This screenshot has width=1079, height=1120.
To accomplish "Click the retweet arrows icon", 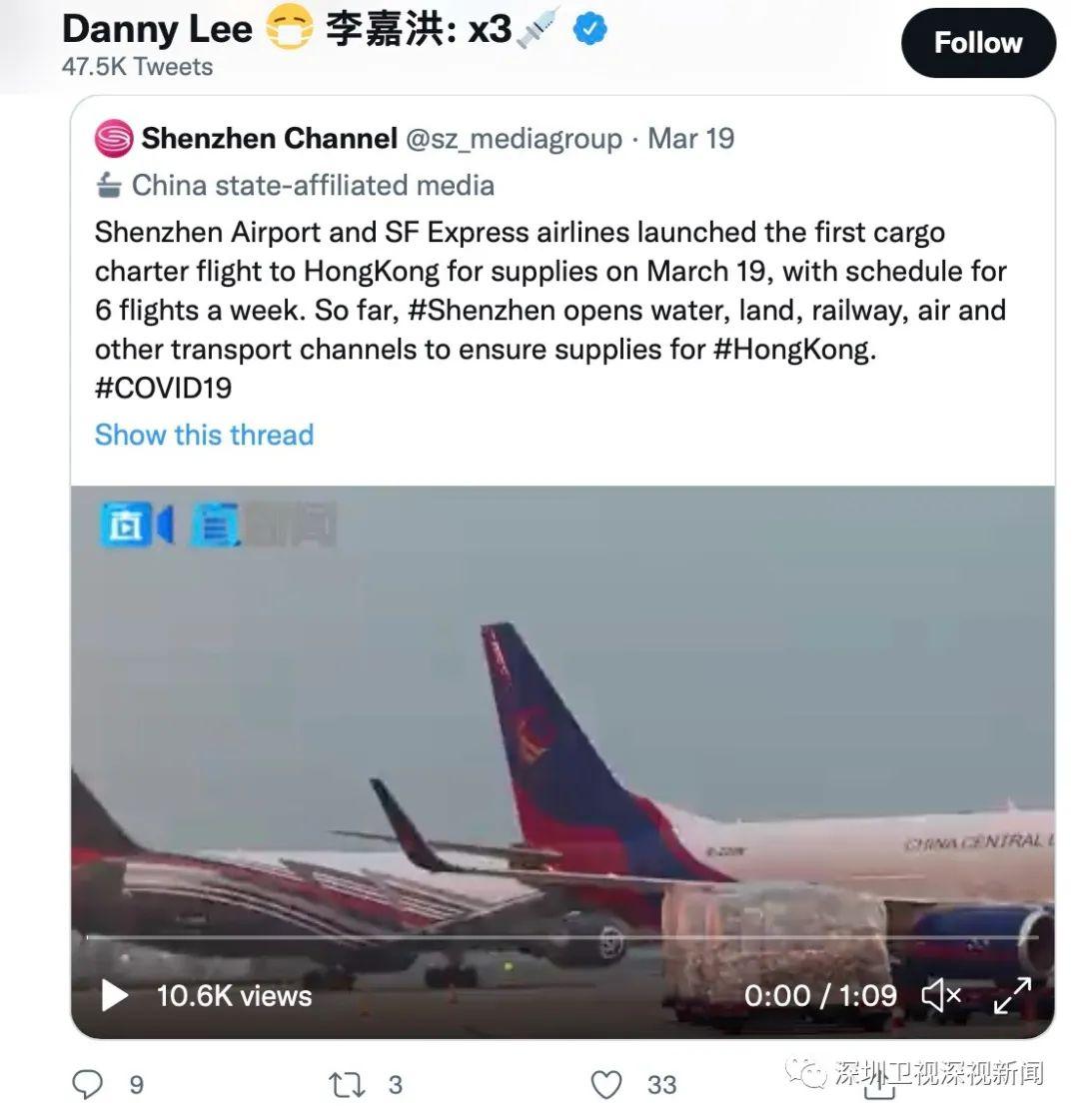I will point(347,1084).
